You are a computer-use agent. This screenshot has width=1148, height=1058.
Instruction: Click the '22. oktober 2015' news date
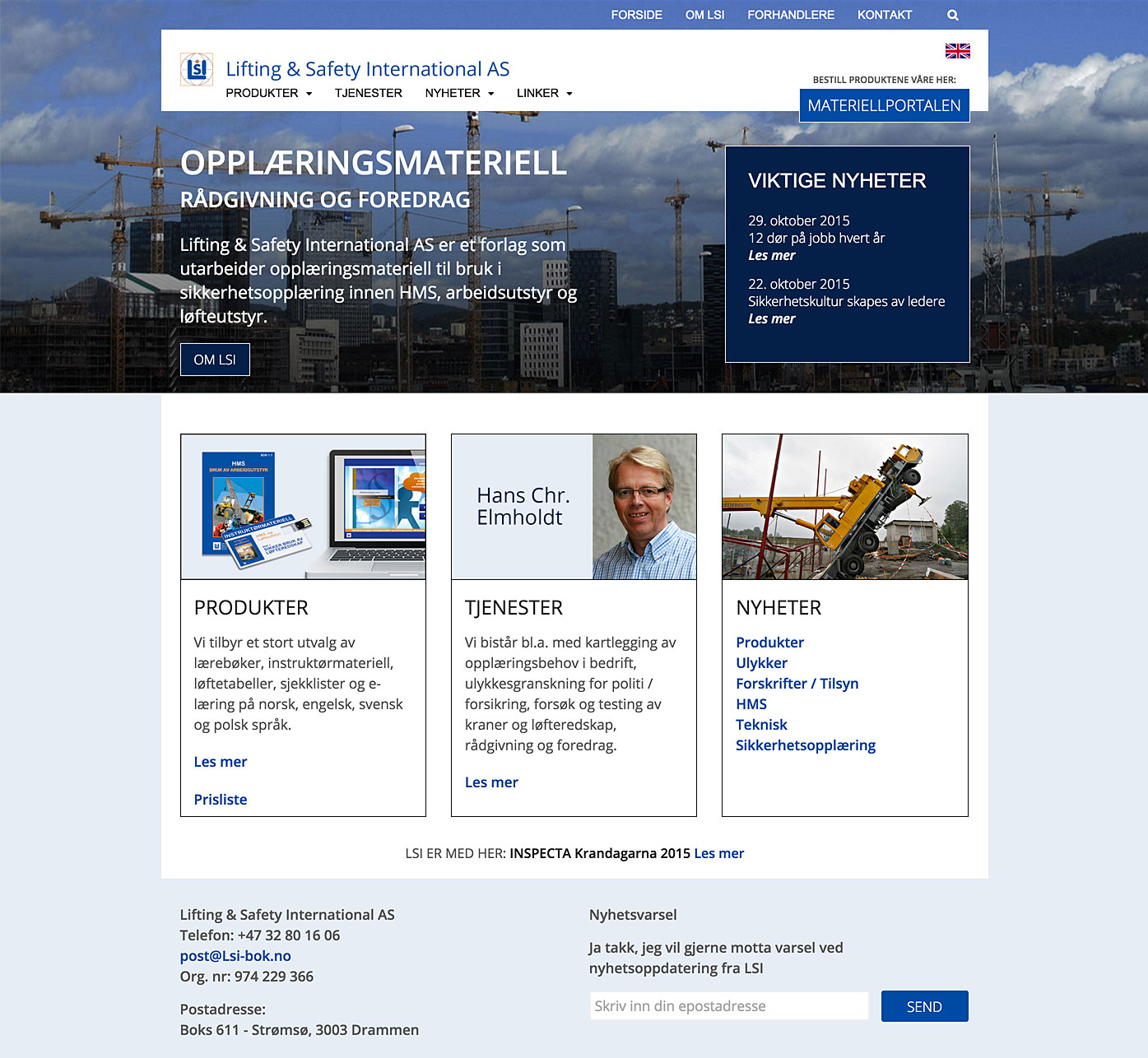coord(799,284)
